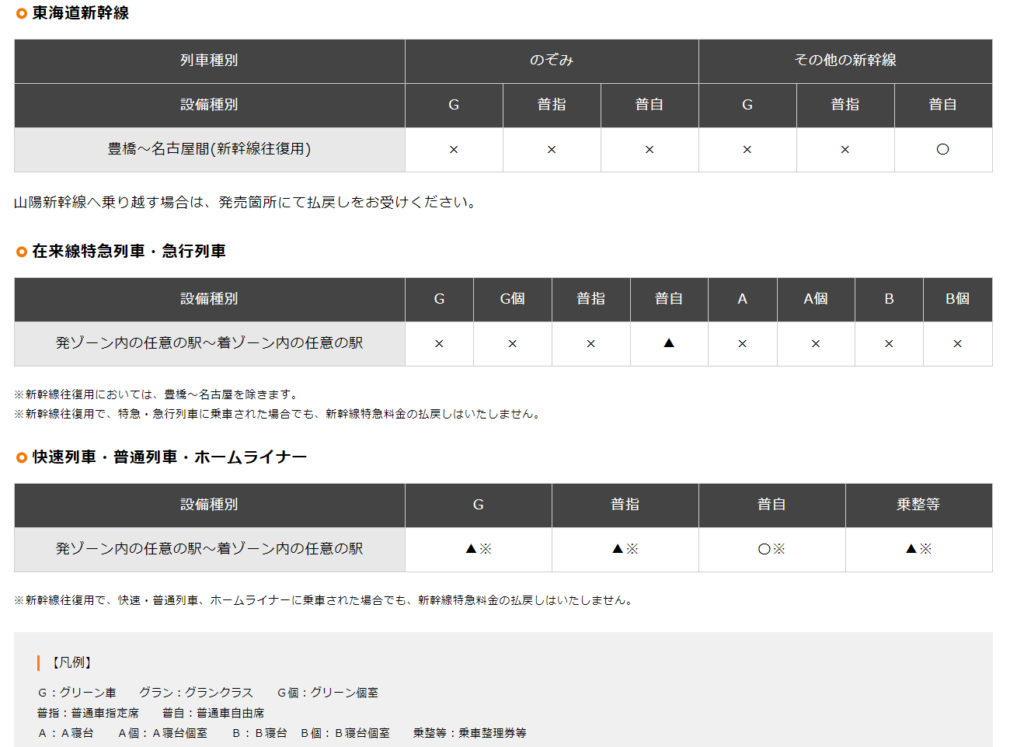This screenshot has height=747, width=1024.
Task: Click the 発ゾーン内の任意の駅〜着ゾーン内の任意の駅 row label
Action: click(208, 343)
